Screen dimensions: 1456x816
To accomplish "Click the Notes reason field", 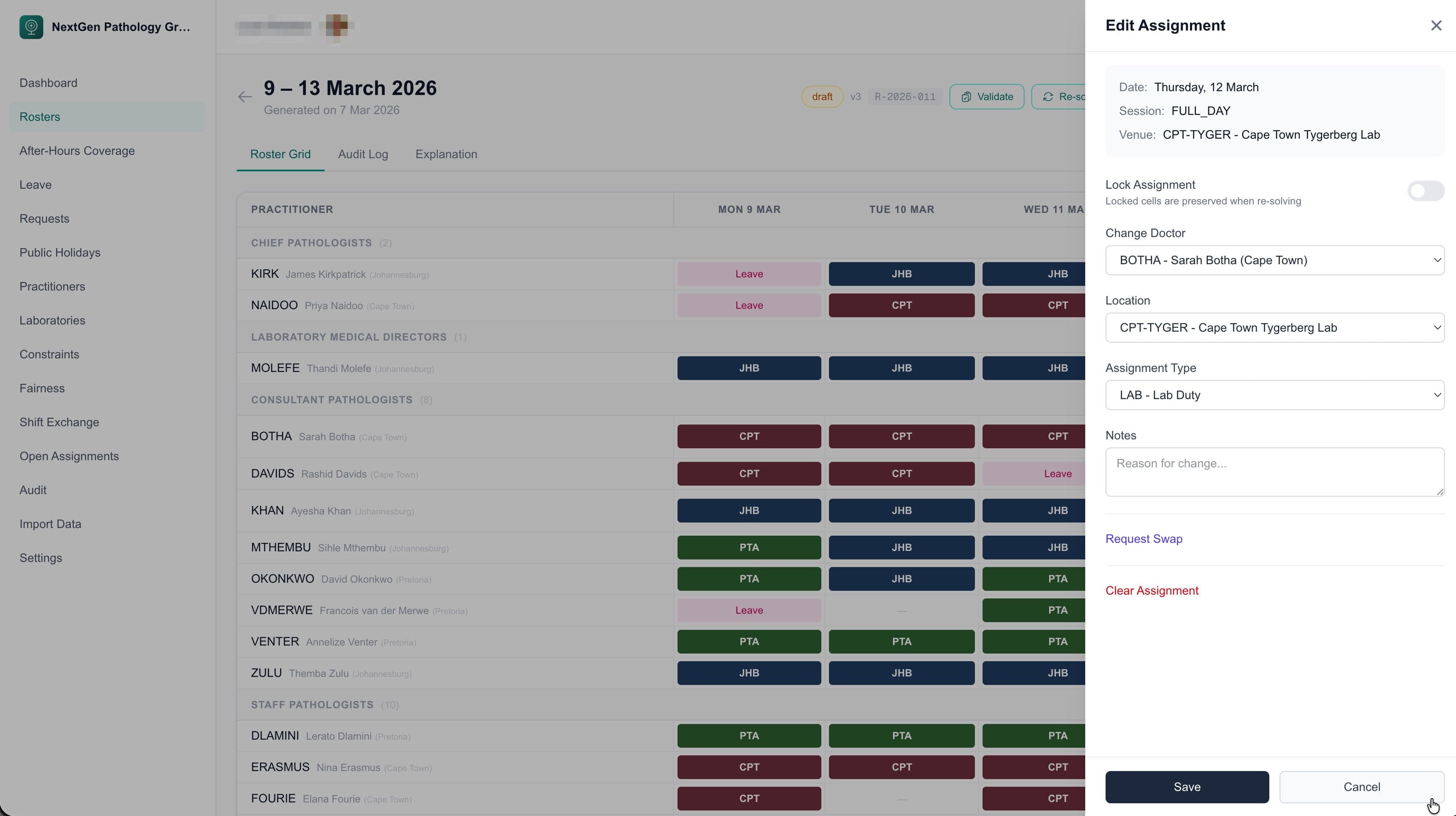I will (x=1274, y=472).
